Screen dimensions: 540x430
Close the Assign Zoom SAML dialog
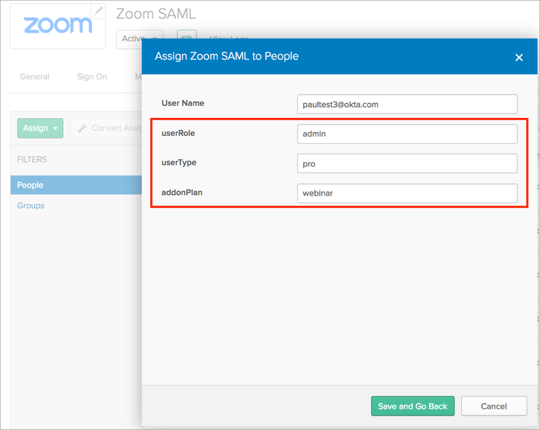pyautogui.click(x=519, y=57)
